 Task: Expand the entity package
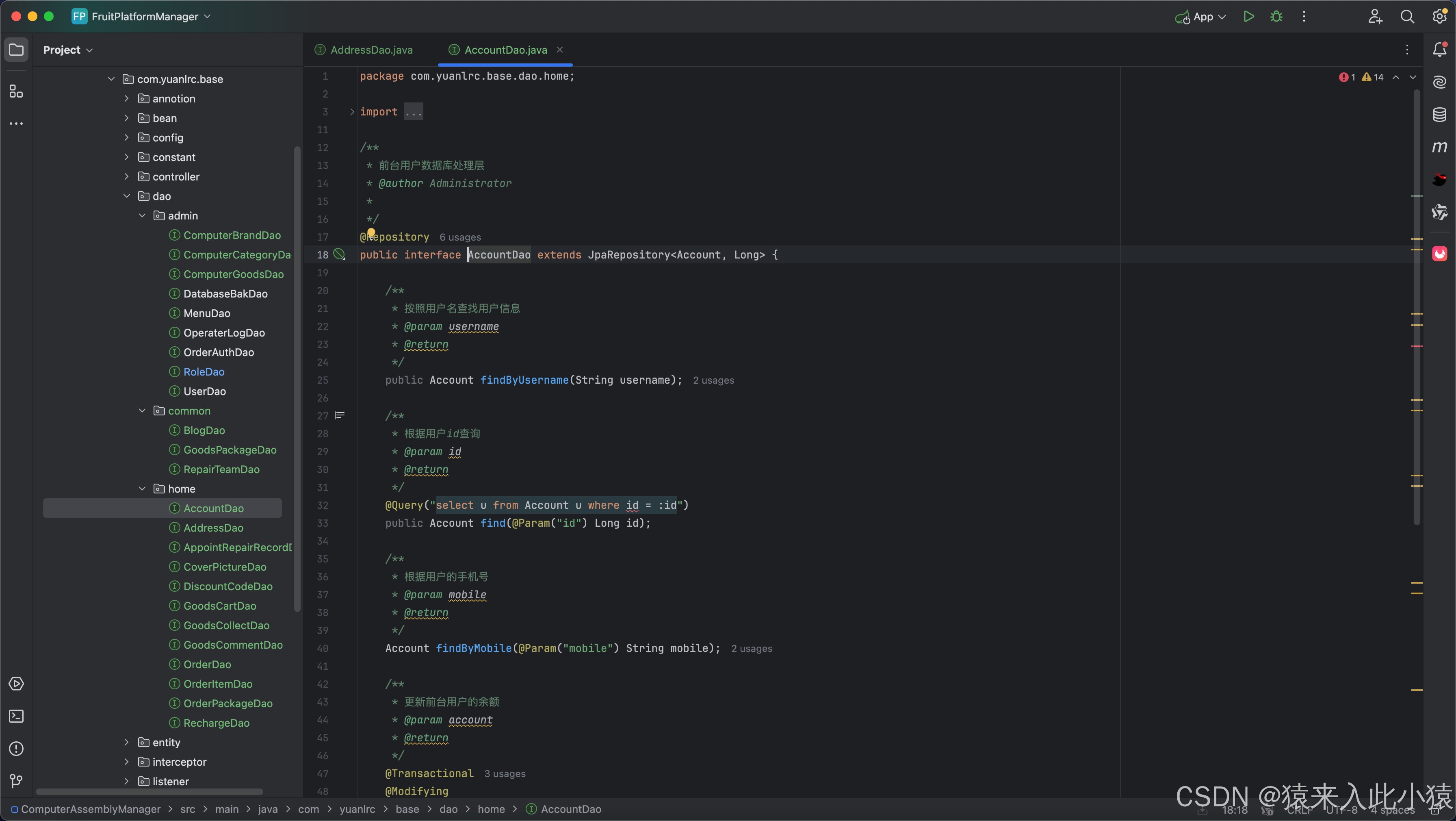[127, 742]
